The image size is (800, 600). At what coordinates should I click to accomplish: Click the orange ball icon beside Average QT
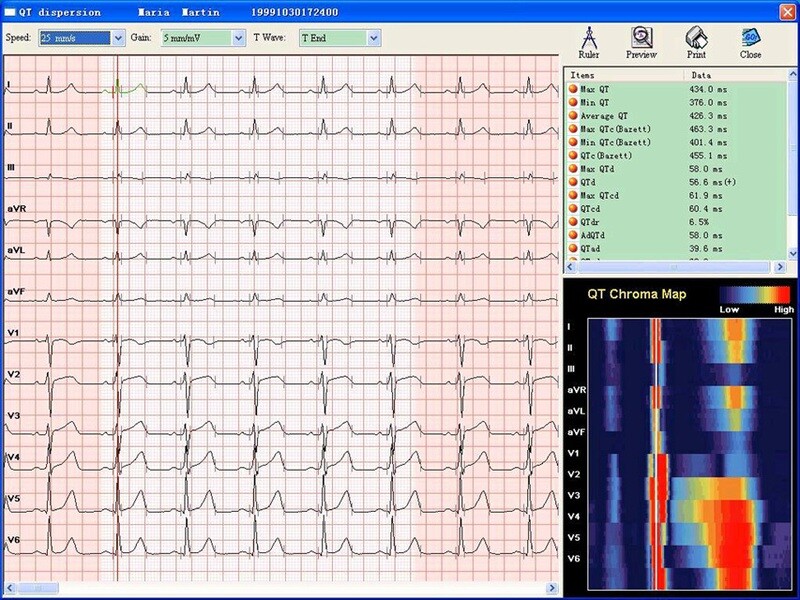(573, 115)
